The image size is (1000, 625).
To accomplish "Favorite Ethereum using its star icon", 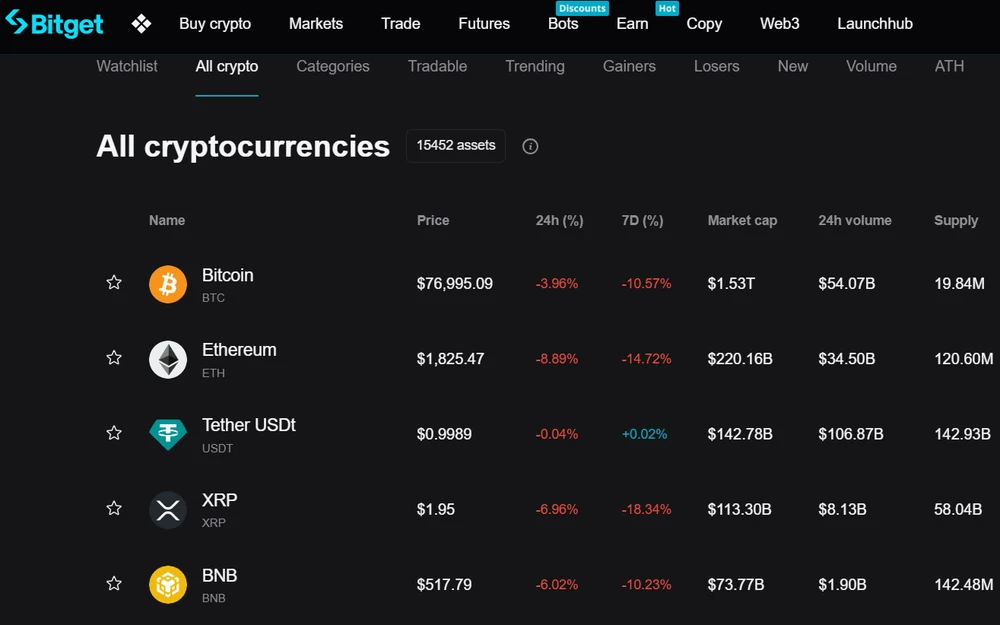I will coord(113,358).
